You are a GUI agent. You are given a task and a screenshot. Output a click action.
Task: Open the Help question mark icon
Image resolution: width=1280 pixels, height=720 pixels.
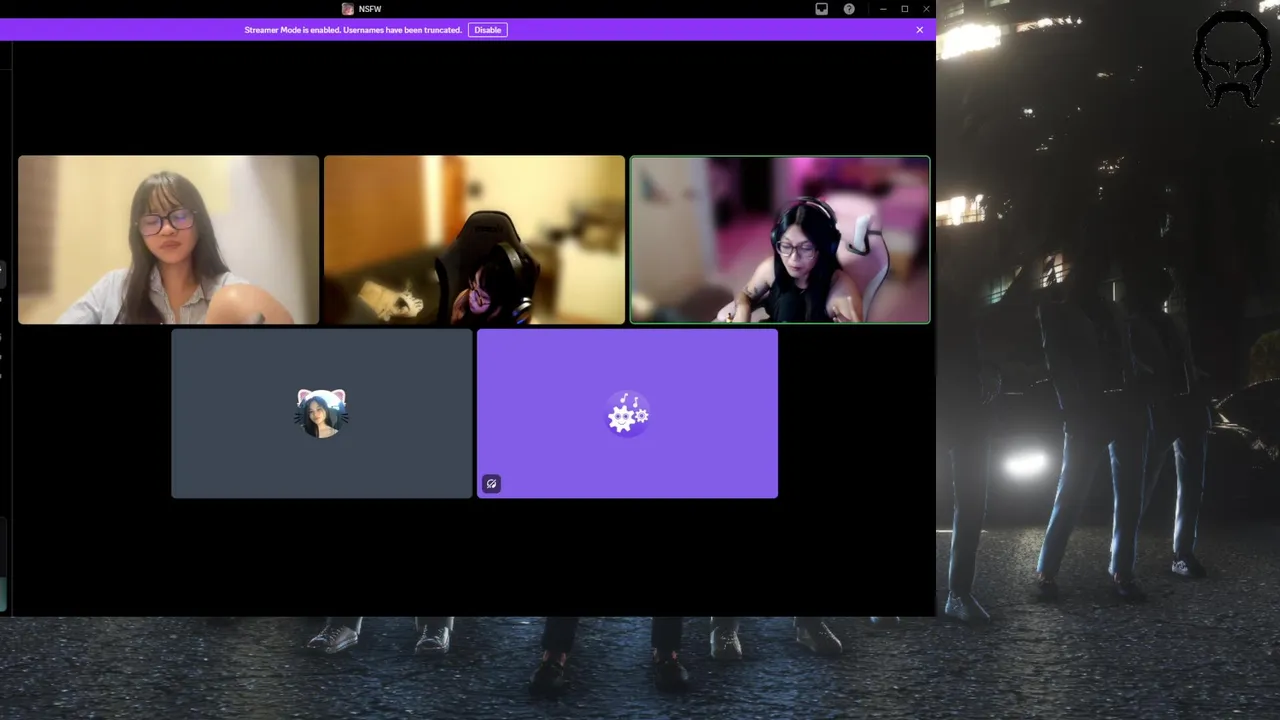coord(849,9)
